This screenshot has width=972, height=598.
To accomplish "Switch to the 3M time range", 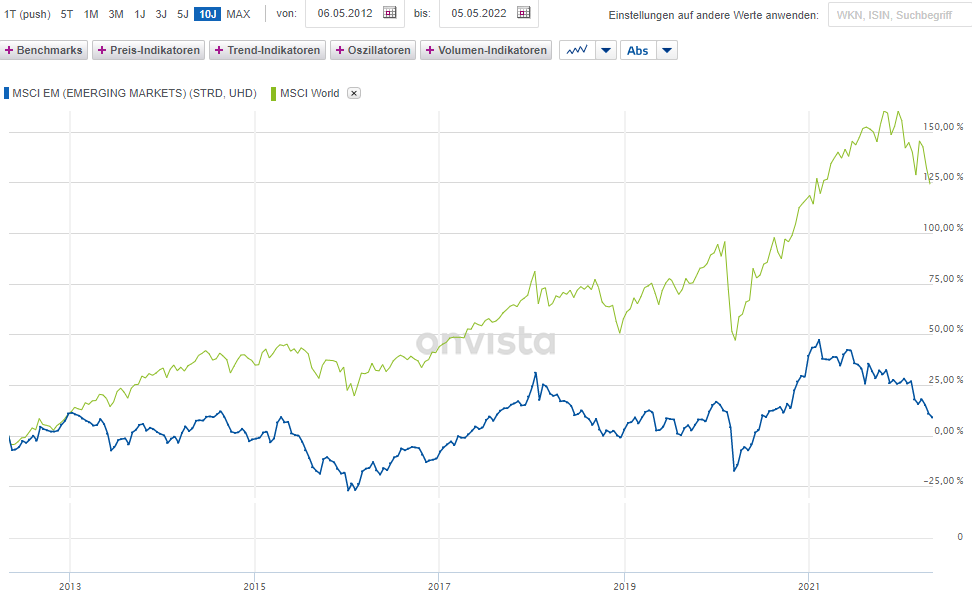I will tap(116, 14).
